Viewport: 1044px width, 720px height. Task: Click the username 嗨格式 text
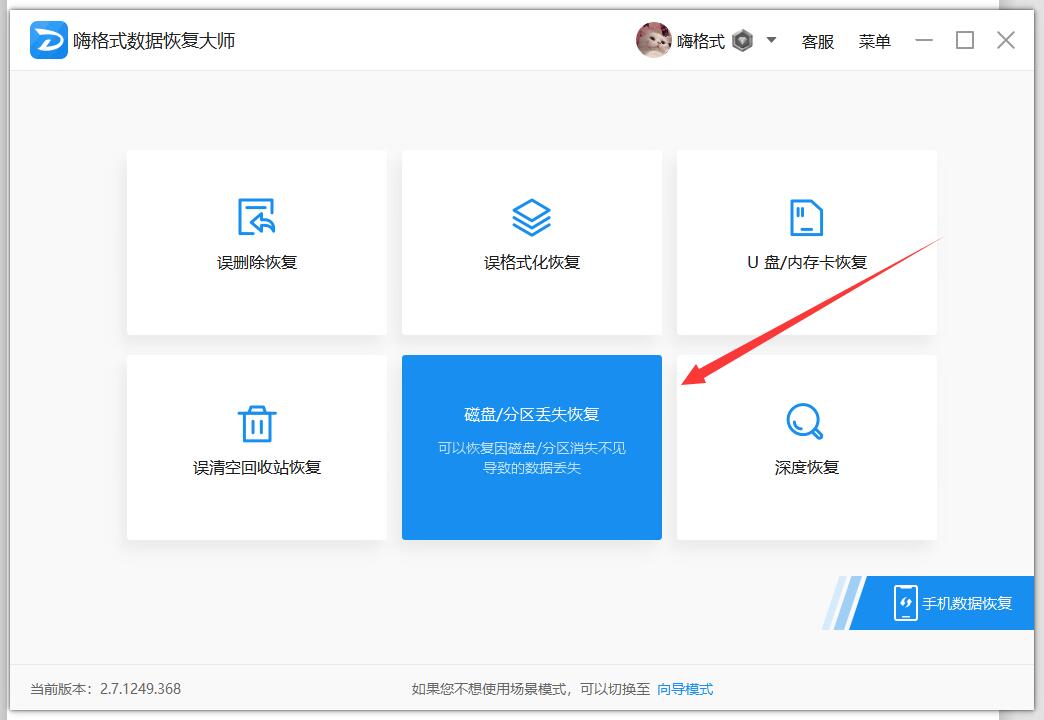pyautogui.click(x=700, y=41)
